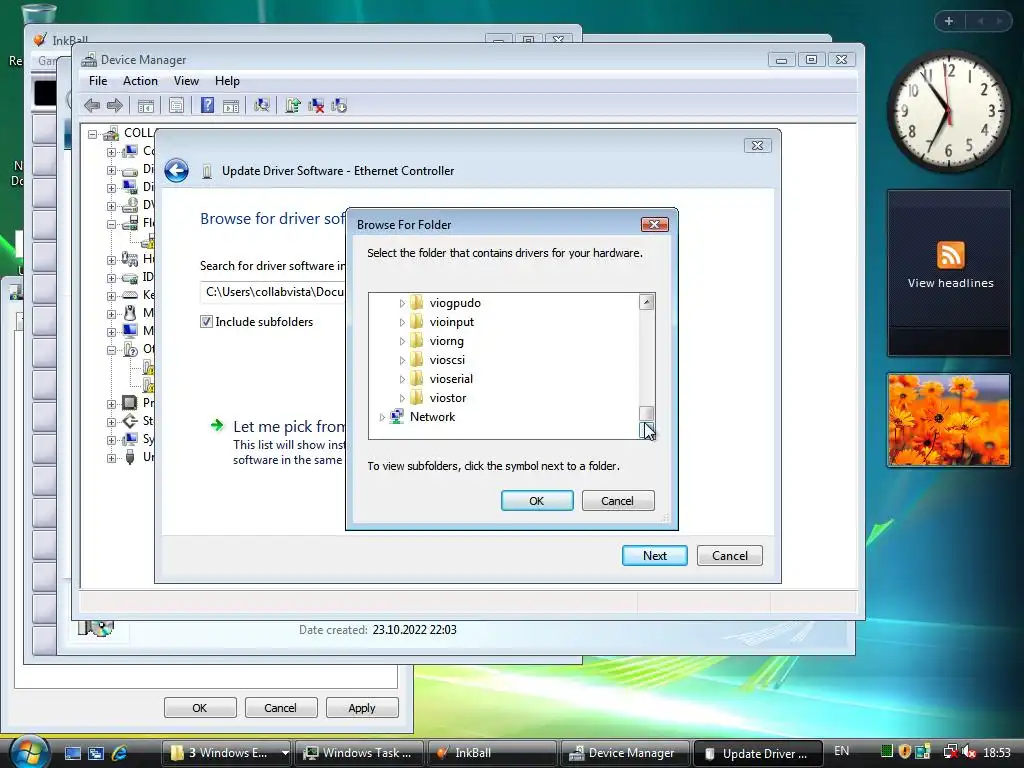This screenshot has height=768, width=1024.
Task: Click the driver search path input field
Action: tap(273, 292)
